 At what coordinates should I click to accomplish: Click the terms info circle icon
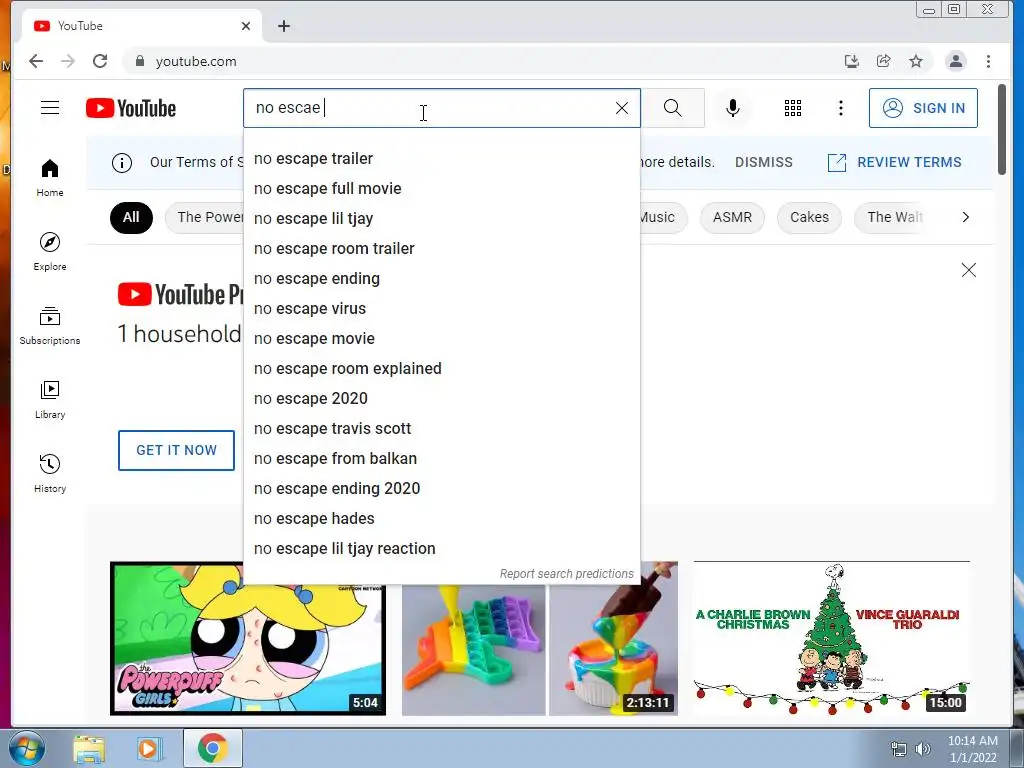[121, 163]
